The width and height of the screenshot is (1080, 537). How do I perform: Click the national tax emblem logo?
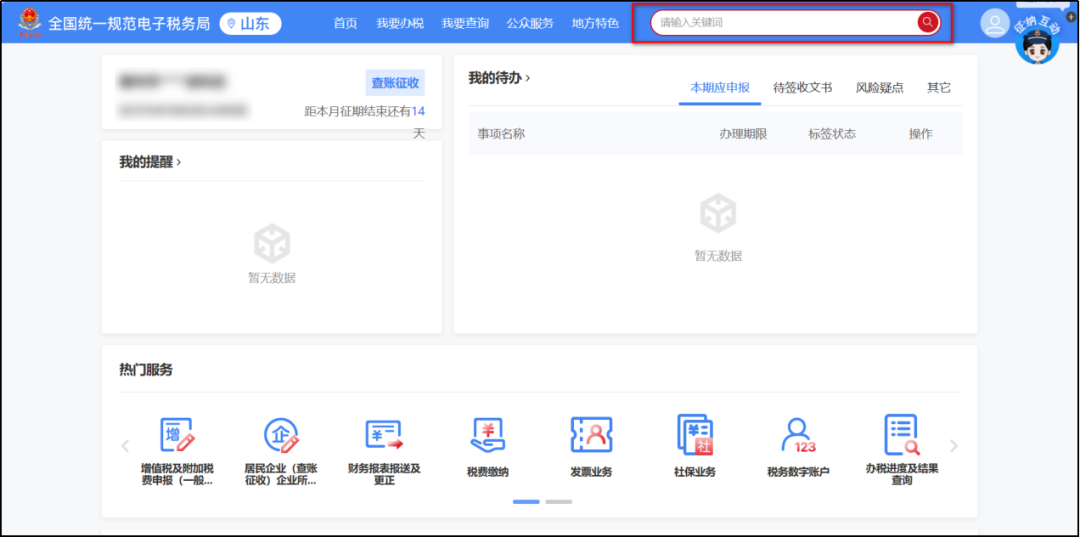tap(30, 22)
